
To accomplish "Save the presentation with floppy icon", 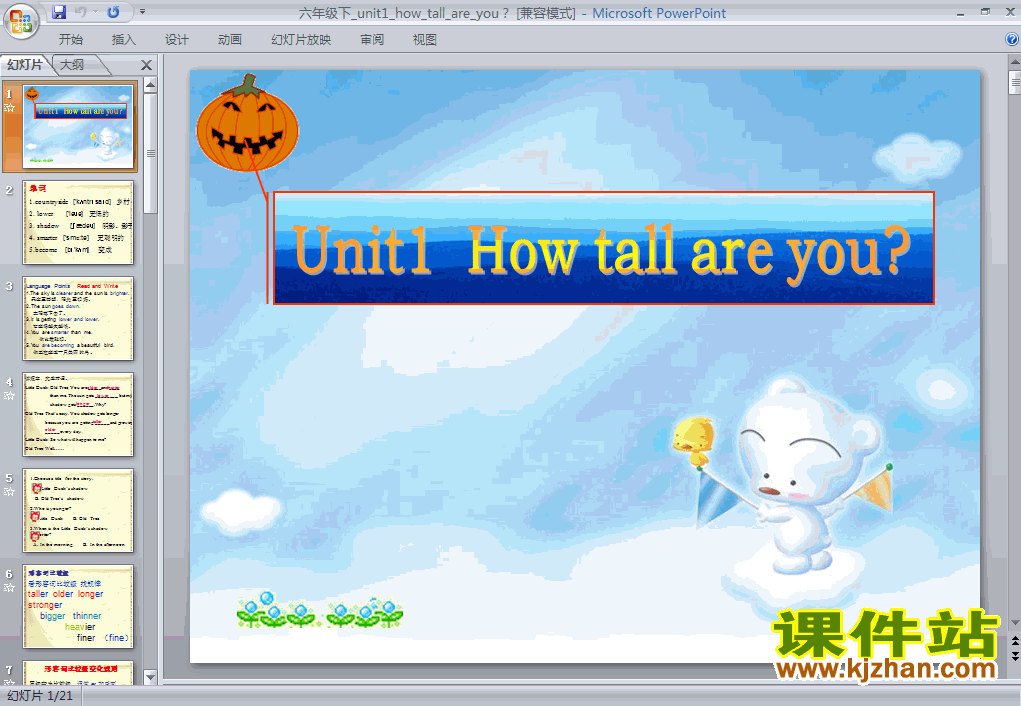I will click(59, 12).
